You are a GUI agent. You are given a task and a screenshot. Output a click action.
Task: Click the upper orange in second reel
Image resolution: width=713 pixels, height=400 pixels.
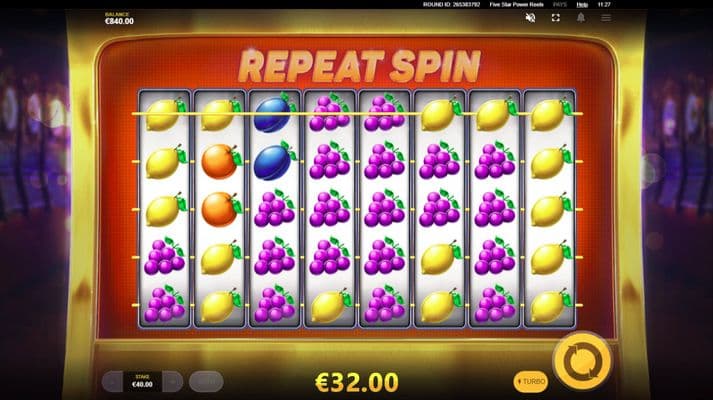click(221, 161)
